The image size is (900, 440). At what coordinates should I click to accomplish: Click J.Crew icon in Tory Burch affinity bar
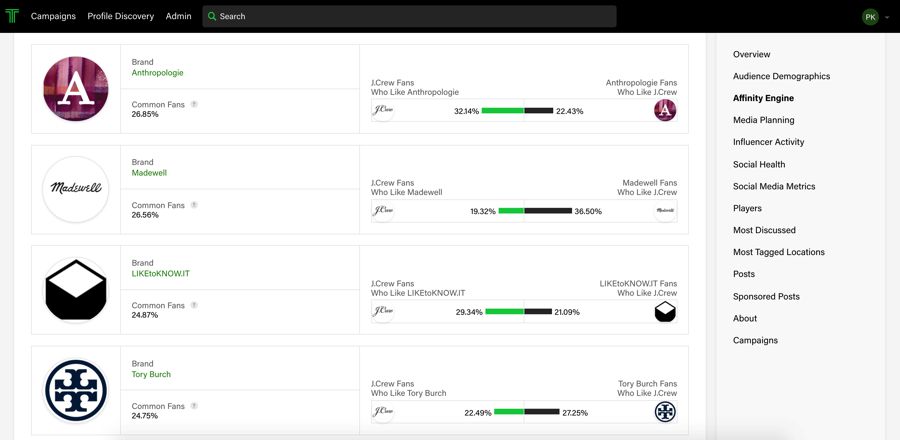coord(382,412)
